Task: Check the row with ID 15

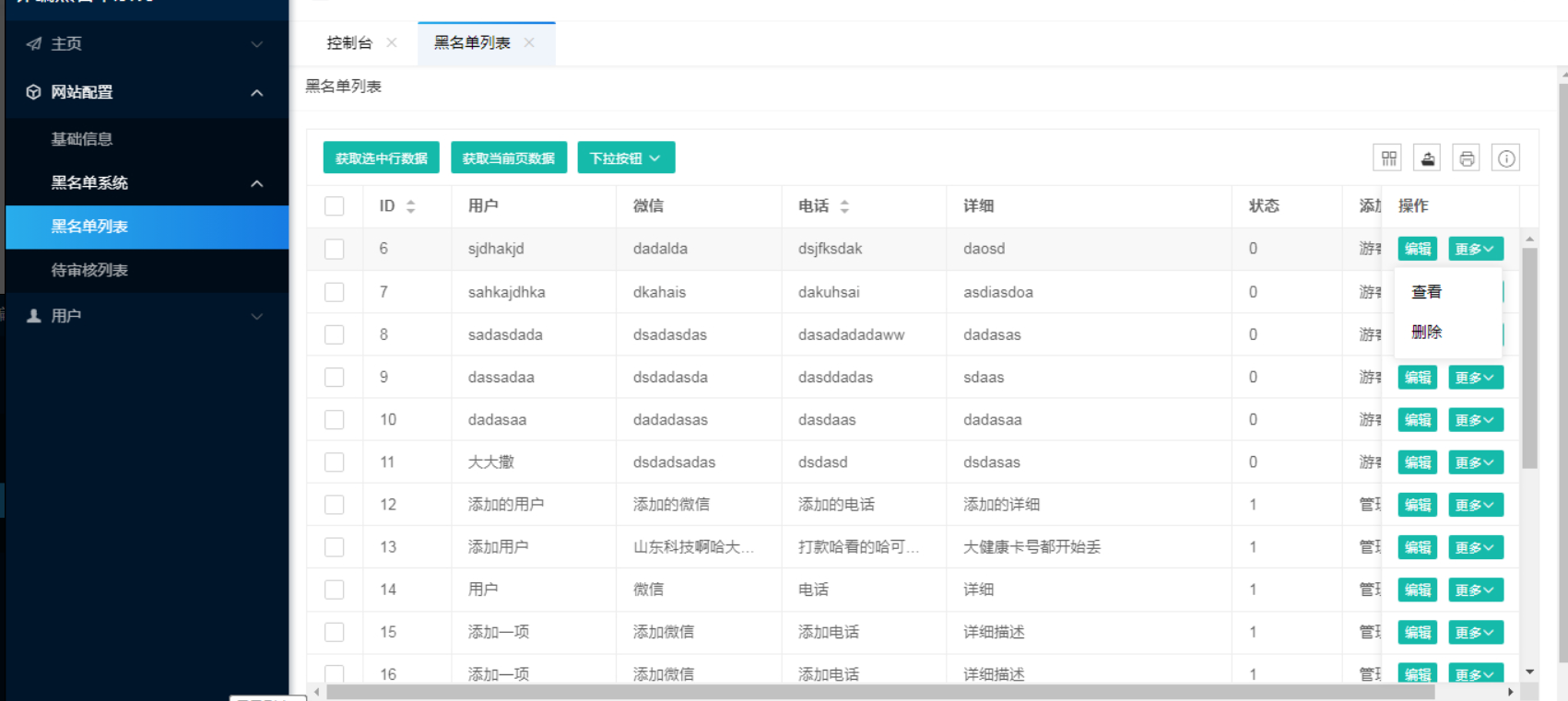Action: (x=335, y=632)
